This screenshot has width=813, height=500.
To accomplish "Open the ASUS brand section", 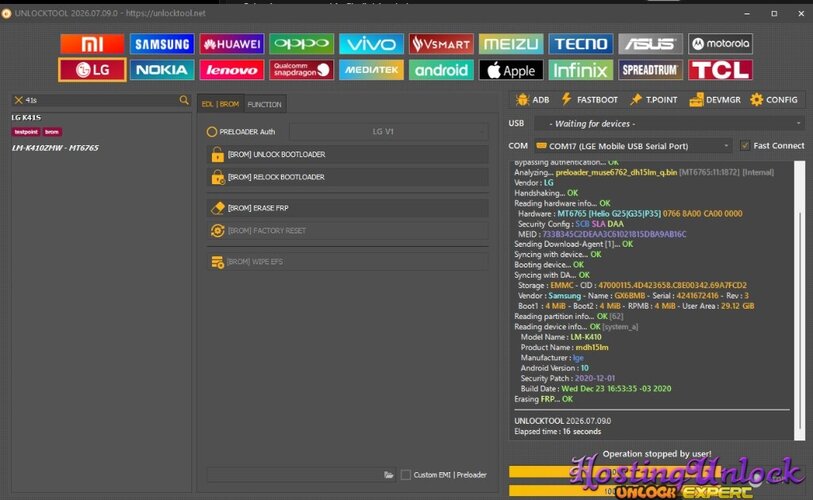I will pyautogui.click(x=650, y=44).
